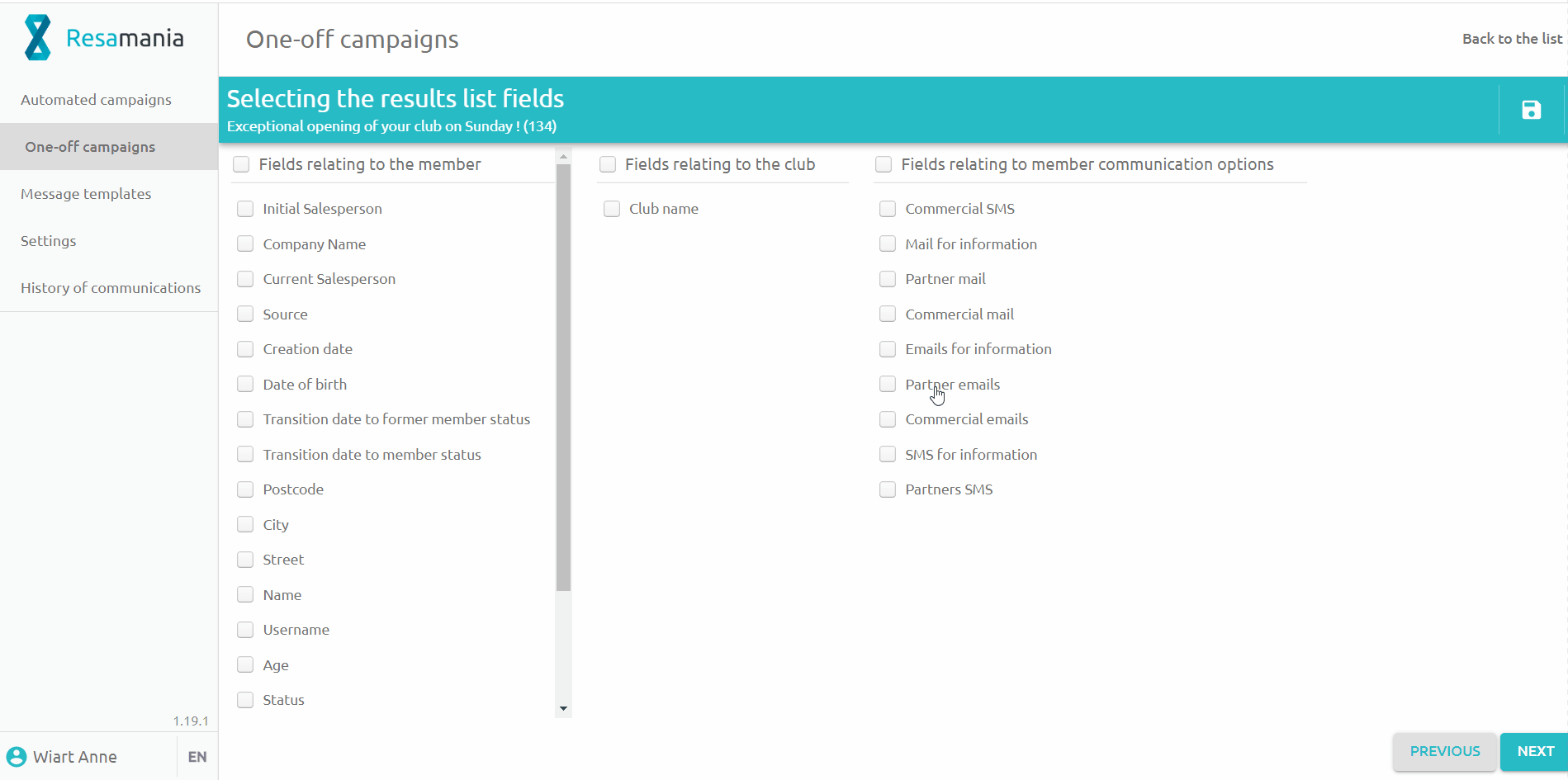Click the save floppy disk icon
Screen dimensions: 1568x780
pyautogui.click(x=1531, y=110)
